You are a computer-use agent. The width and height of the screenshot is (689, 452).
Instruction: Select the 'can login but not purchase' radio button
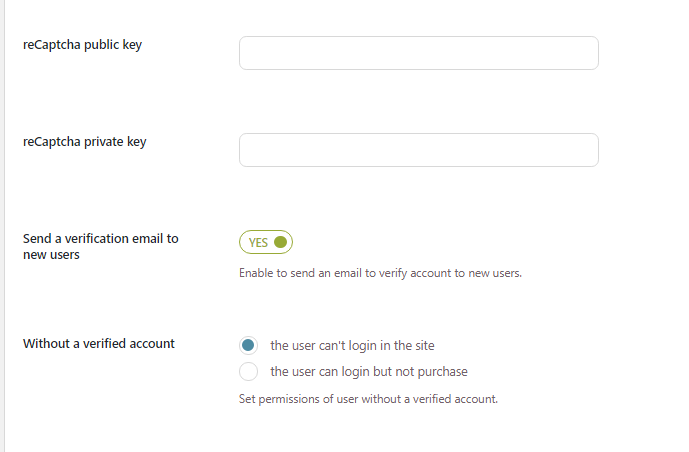click(x=249, y=372)
